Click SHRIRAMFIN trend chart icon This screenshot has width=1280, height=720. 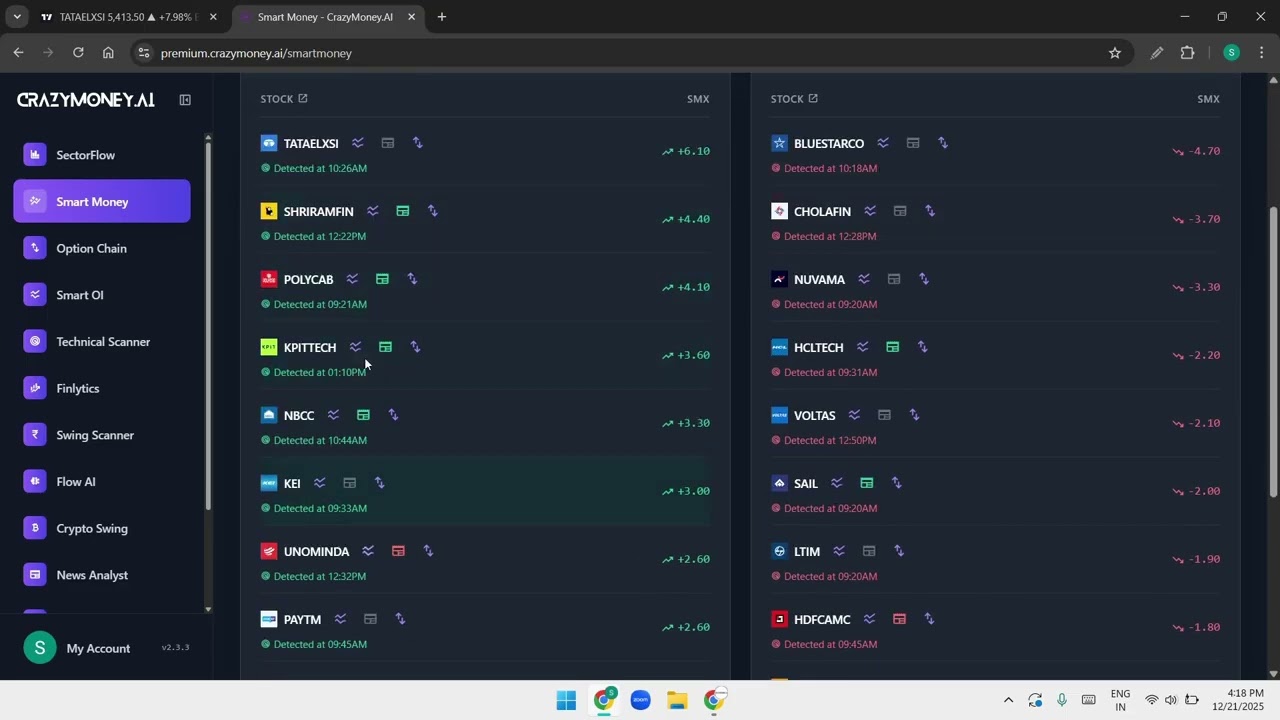(373, 211)
